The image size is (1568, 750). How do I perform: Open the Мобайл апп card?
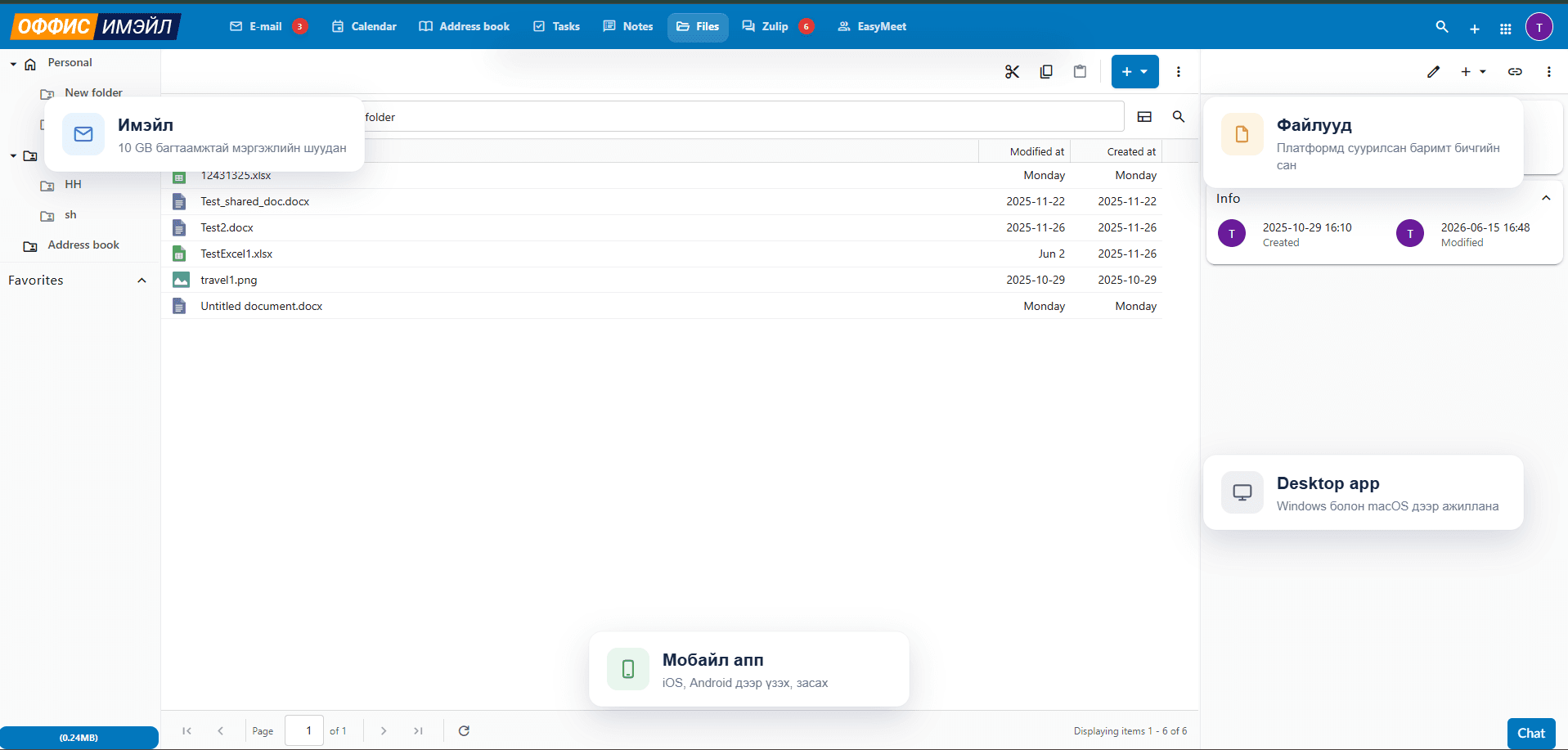pos(749,669)
